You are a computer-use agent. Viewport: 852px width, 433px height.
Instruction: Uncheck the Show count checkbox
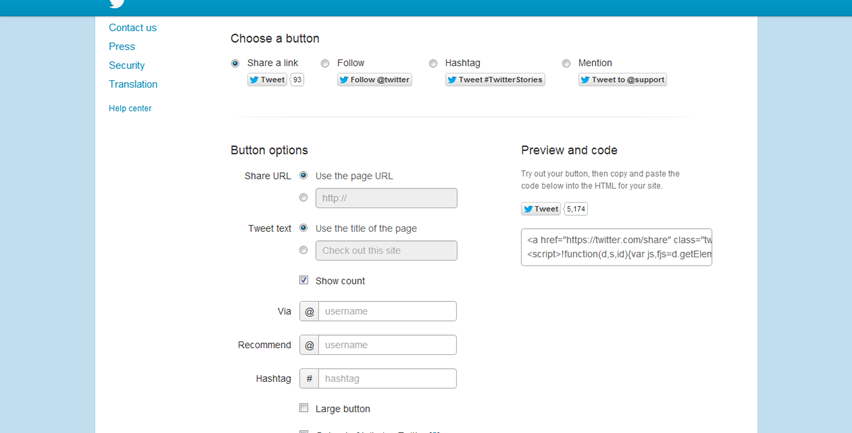(304, 280)
